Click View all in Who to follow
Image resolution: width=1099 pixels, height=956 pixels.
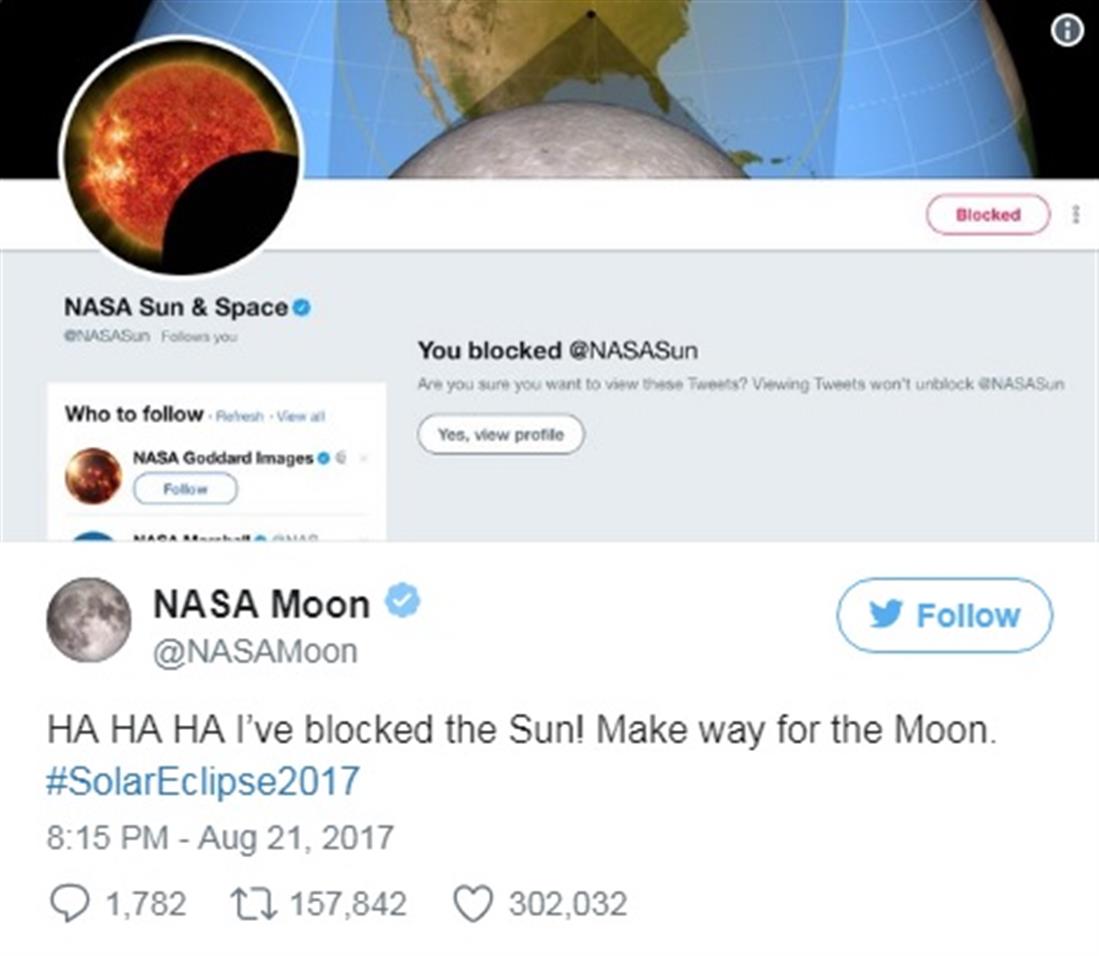[x=301, y=416]
